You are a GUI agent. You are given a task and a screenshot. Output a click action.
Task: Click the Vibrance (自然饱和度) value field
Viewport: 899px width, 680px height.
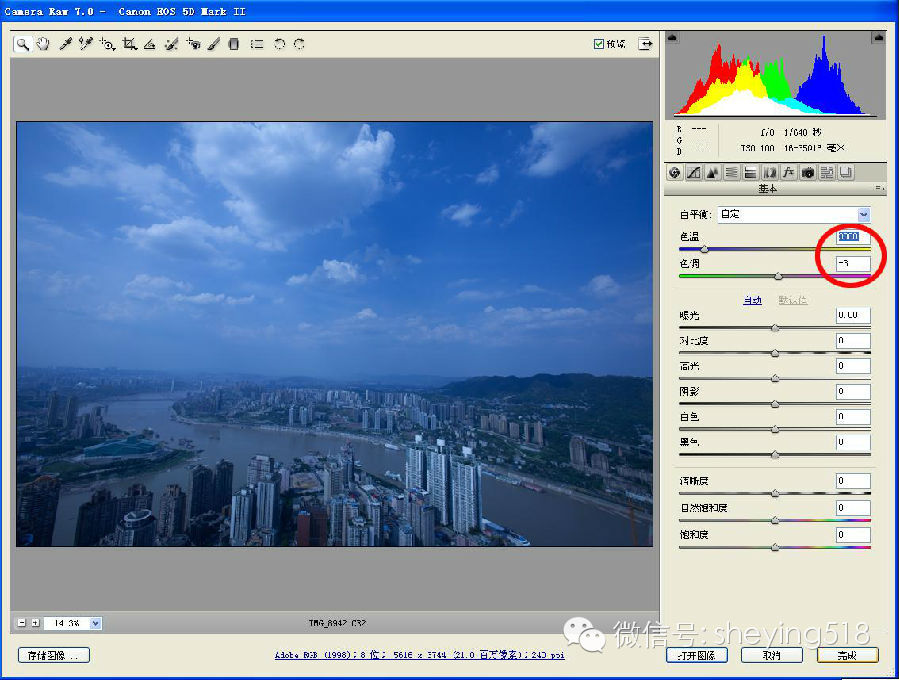click(x=853, y=508)
